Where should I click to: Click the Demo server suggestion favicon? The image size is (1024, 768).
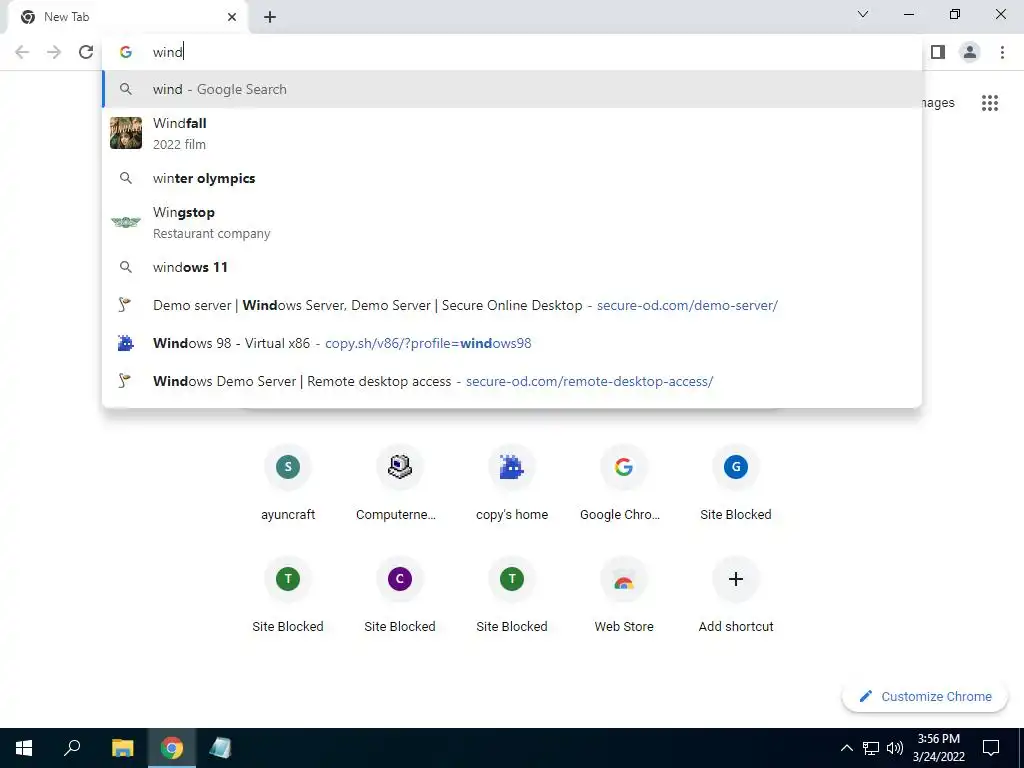pyautogui.click(x=125, y=304)
